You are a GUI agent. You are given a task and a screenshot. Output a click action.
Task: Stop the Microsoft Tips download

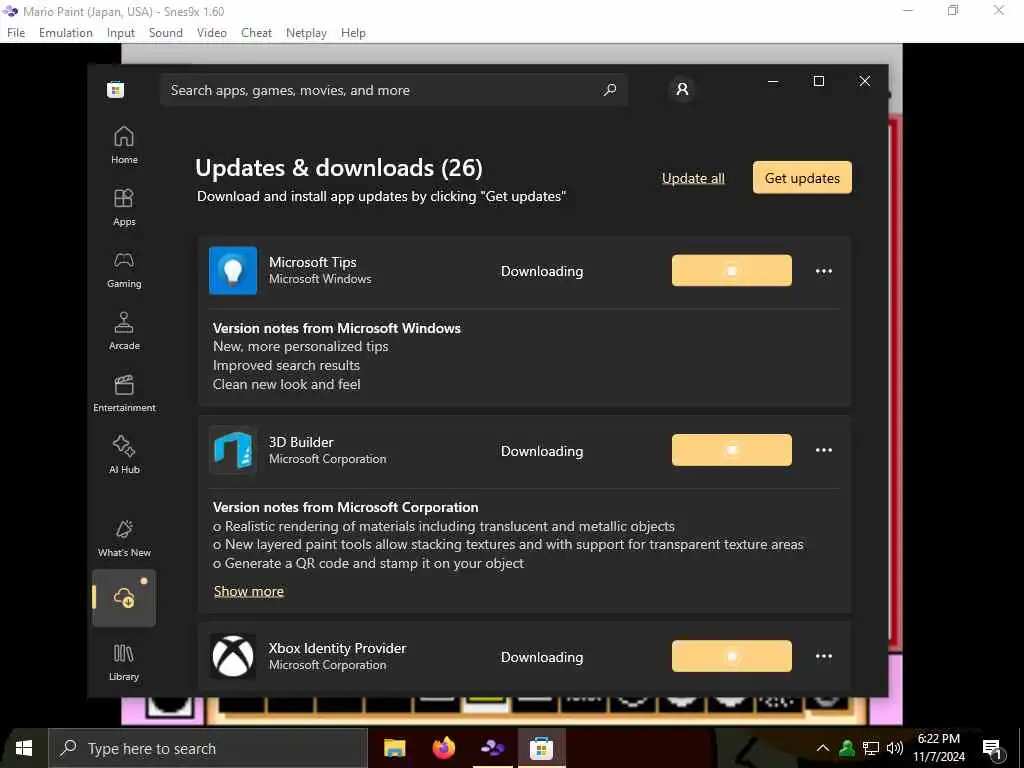coord(731,270)
